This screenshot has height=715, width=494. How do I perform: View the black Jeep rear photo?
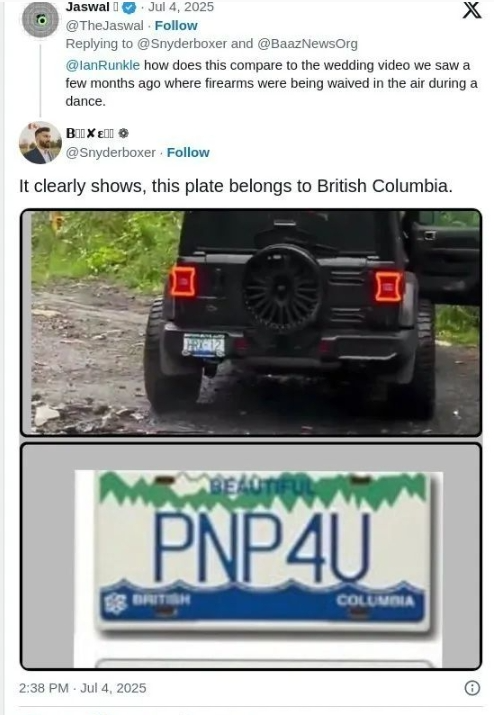coord(251,322)
